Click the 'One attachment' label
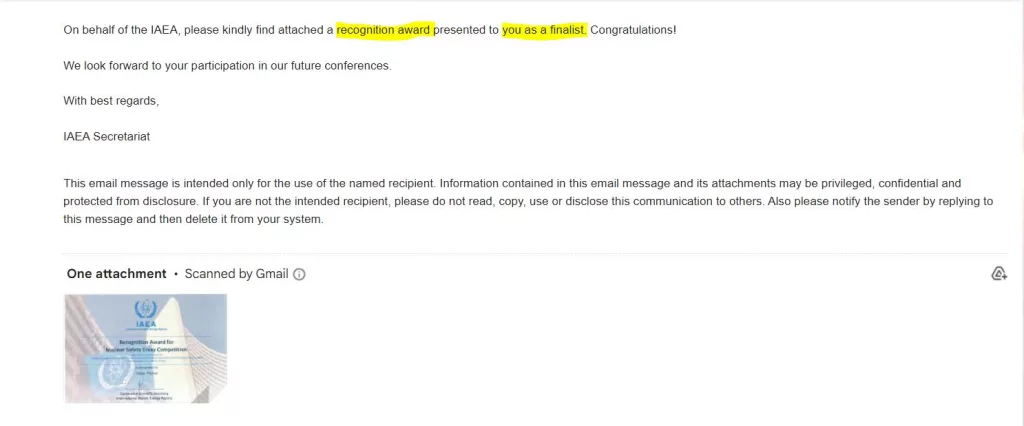This screenshot has height=426, width=1024. [116, 274]
